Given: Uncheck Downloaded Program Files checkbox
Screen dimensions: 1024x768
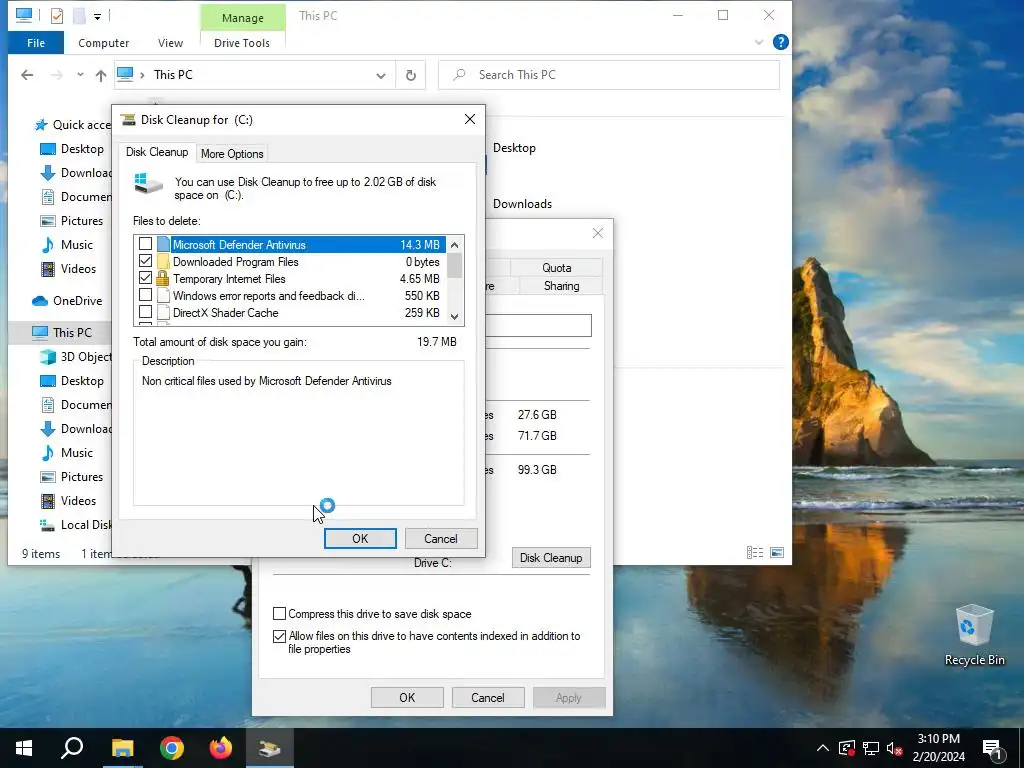Looking at the screenshot, I should click(146, 261).
